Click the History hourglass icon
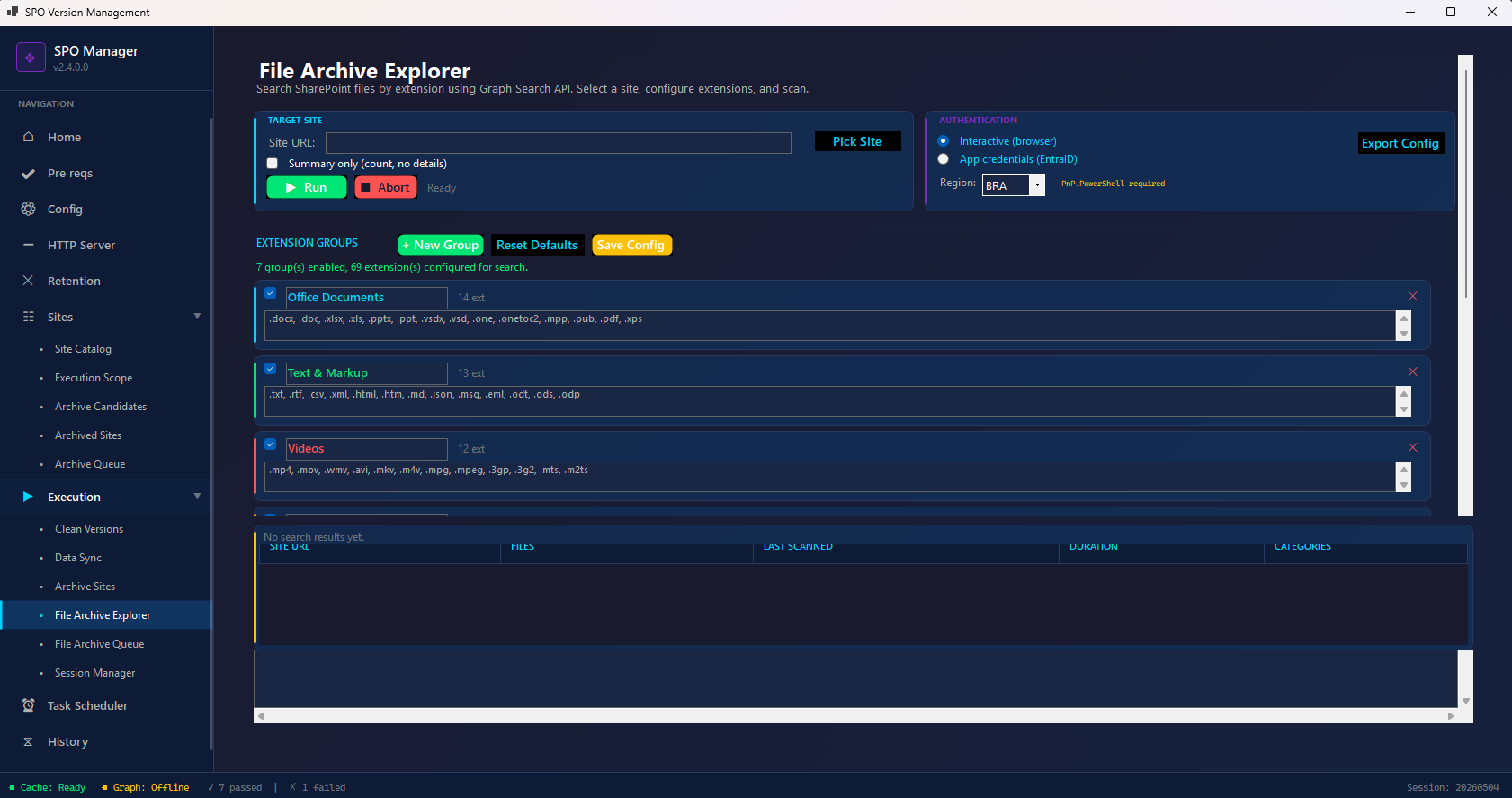Viewport: 1512px width, 798px height. 29,741
